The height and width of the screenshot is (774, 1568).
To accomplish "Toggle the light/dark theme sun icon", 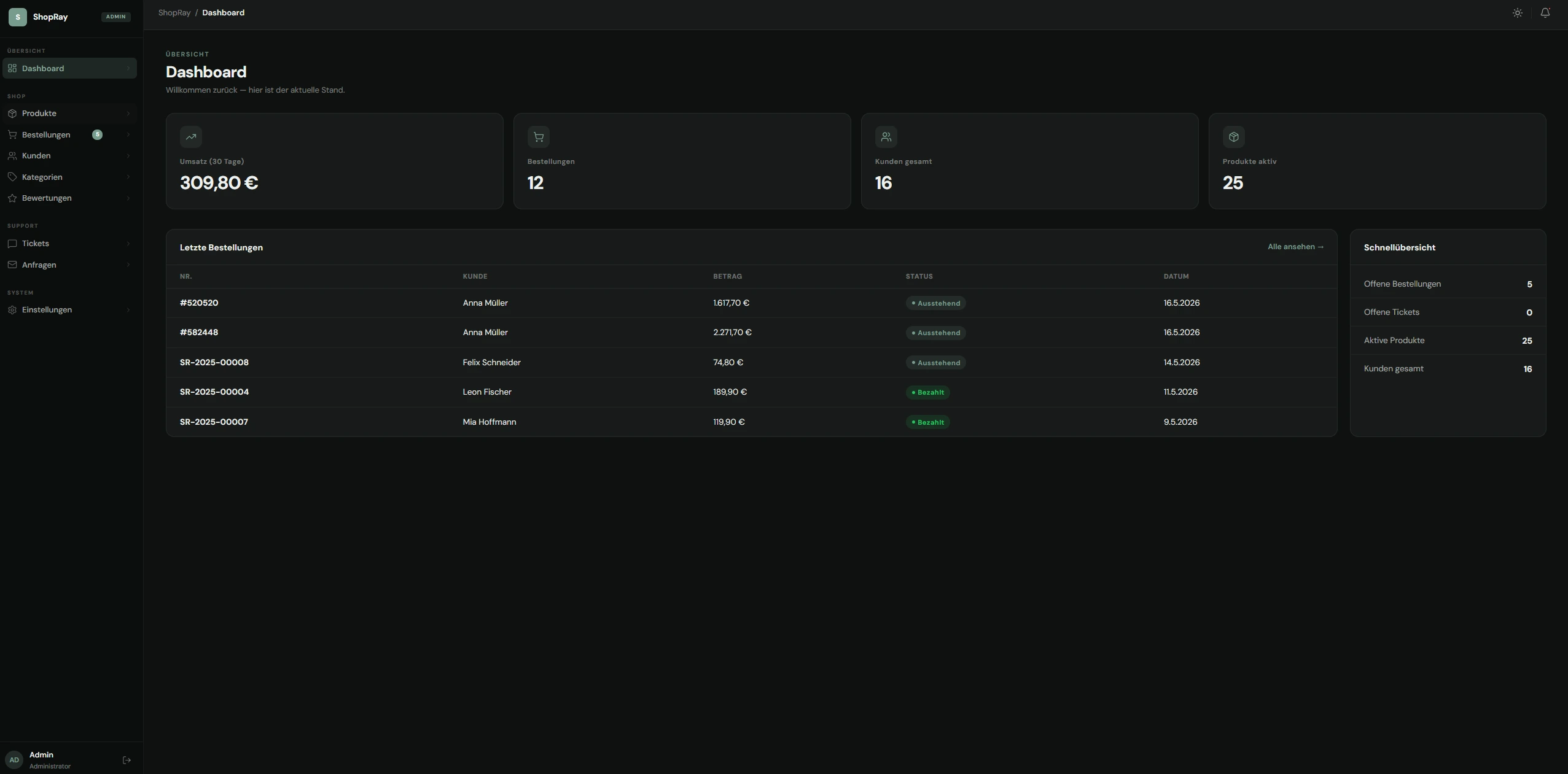I will pyautogui.click(x=1517, y=13).
